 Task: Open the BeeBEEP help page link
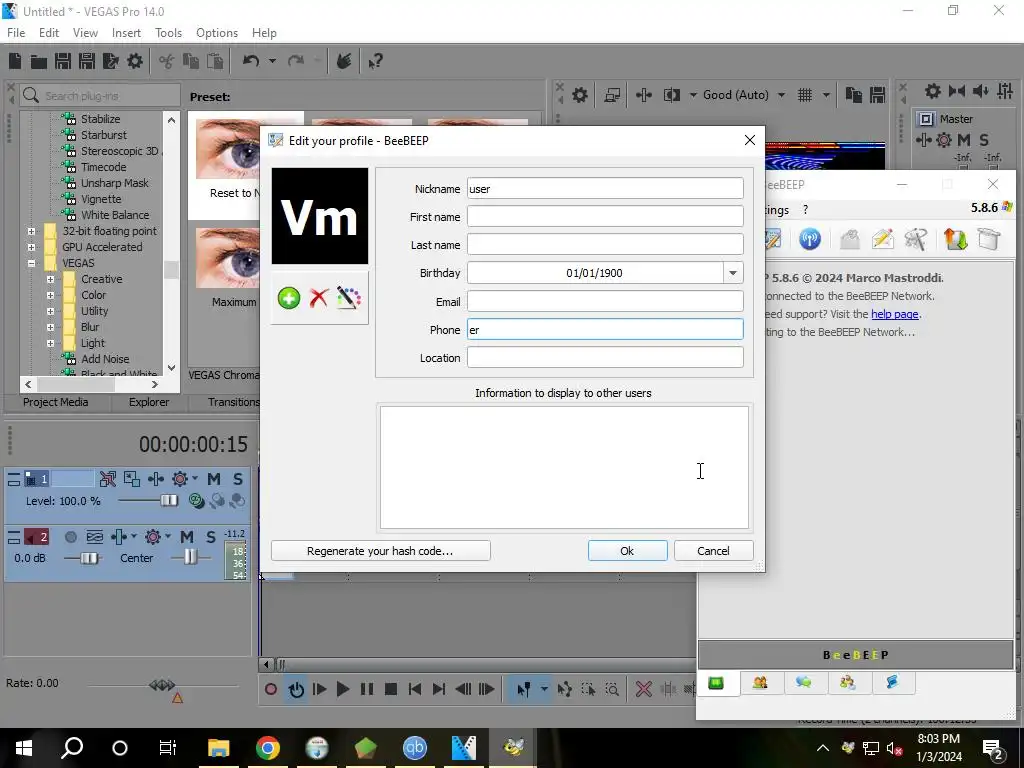895,314
